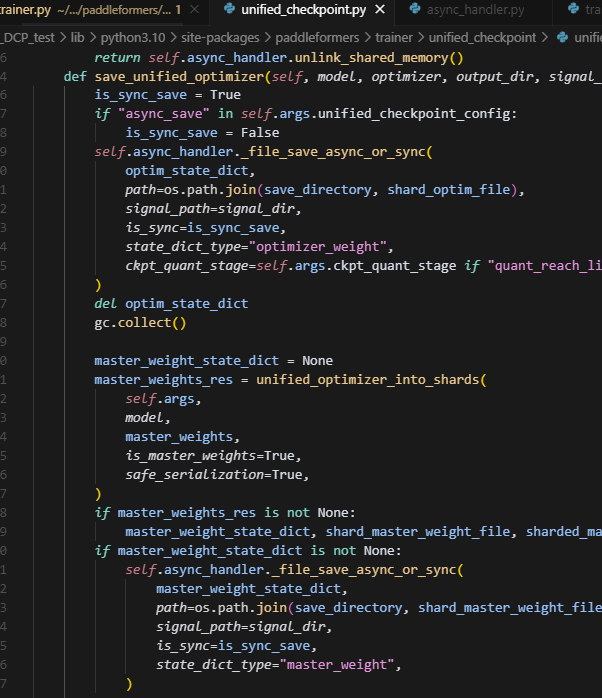The width and height of the screenshot is (602, 698).
Task: Click the unified_optimizer_into_shards function call
Action: click(x=369, y=379)
